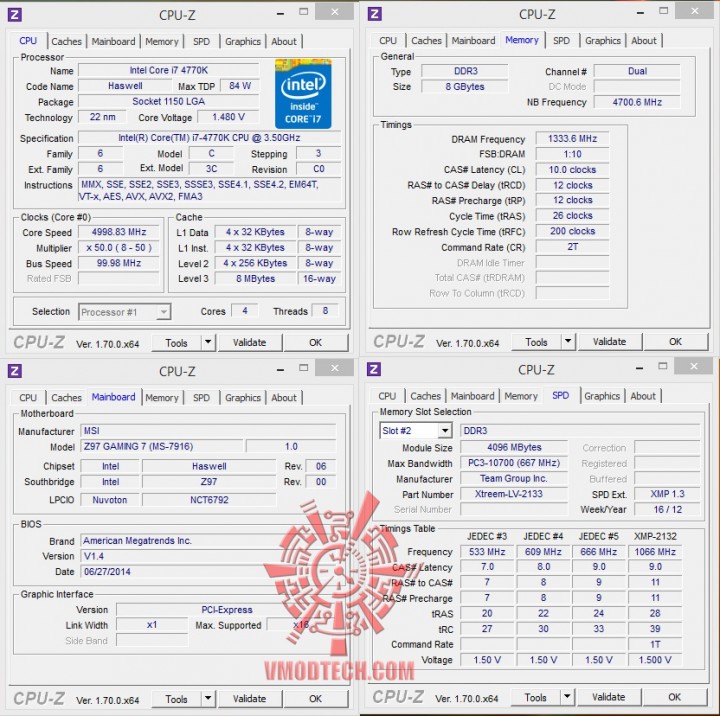The image size is (720, 716).
Task: Click Validate button in the SPD window
Action: [x=608, y=697]
